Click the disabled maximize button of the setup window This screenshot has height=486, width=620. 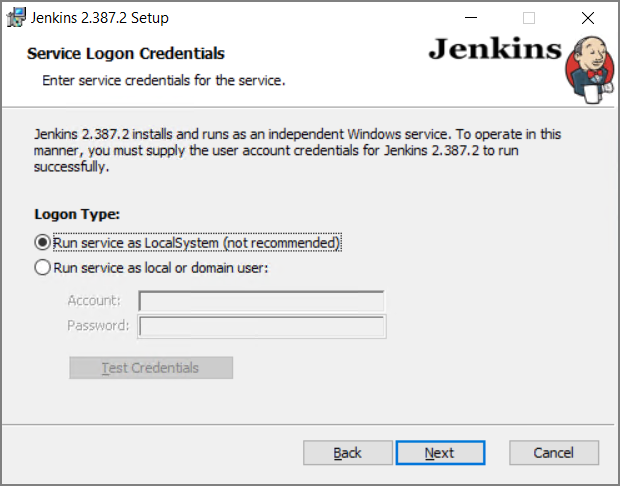click(529, 18)
